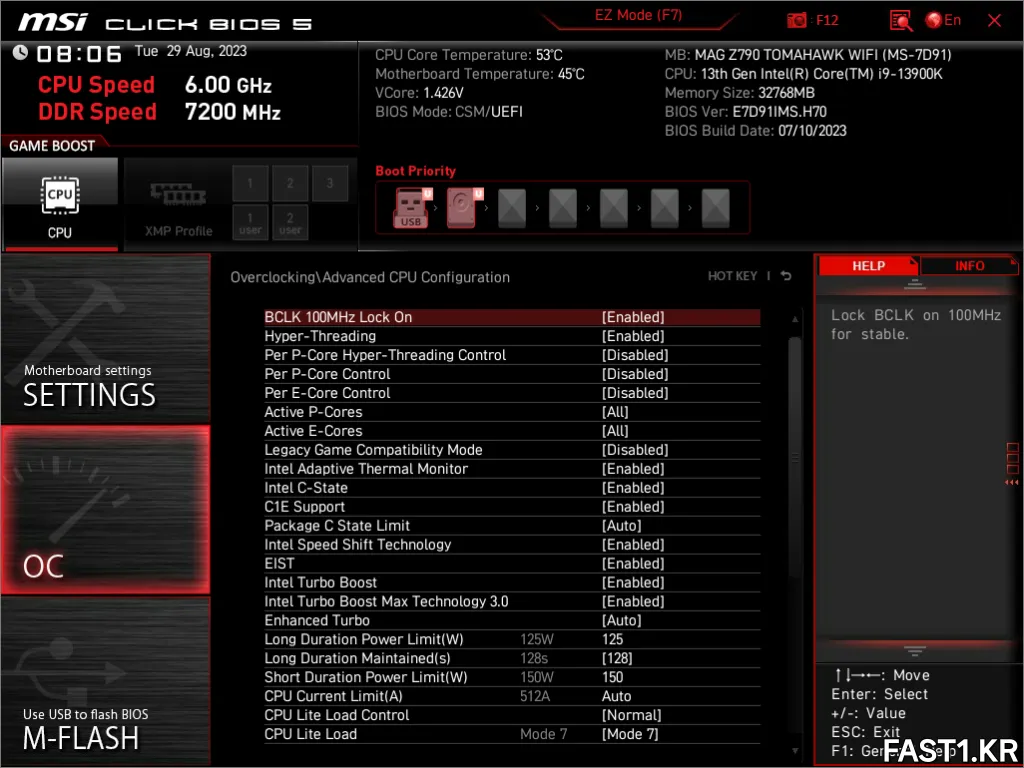This screenshot has width=1024, height=768.
Task: Toggle Intel Adaptive Thermal Monitor
Action: tap(512, 469)
